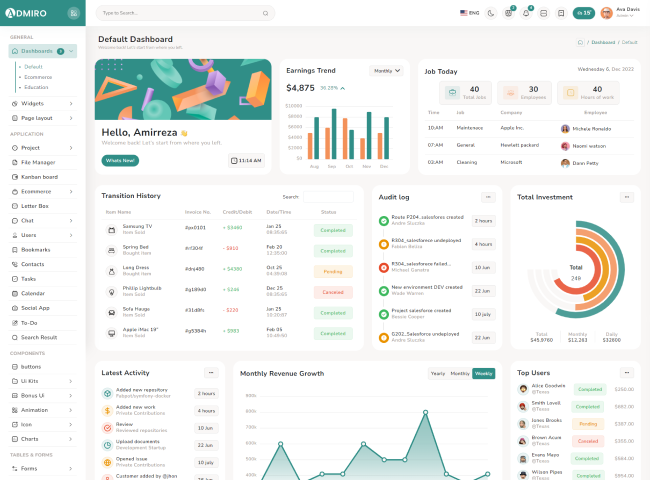Select Weekly in Monthly Revenue Growth
Image resolution: width=650 pixels, height=480 pixels.
coord(484,373)
